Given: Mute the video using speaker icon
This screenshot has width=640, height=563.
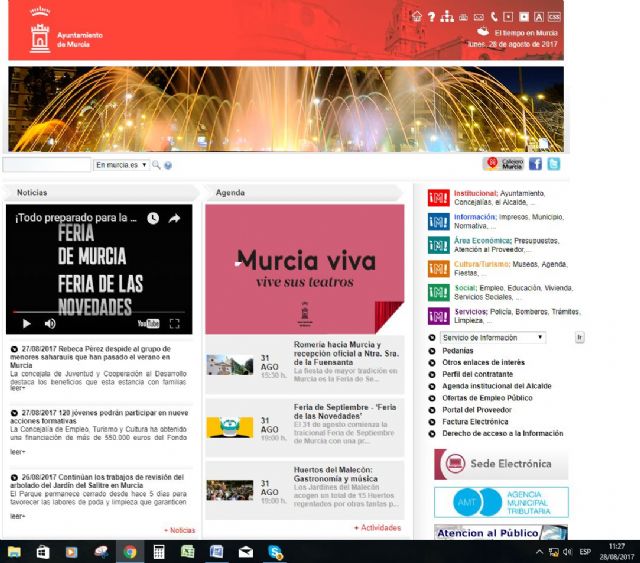Looking at the screenshot, I should point(50,323).
